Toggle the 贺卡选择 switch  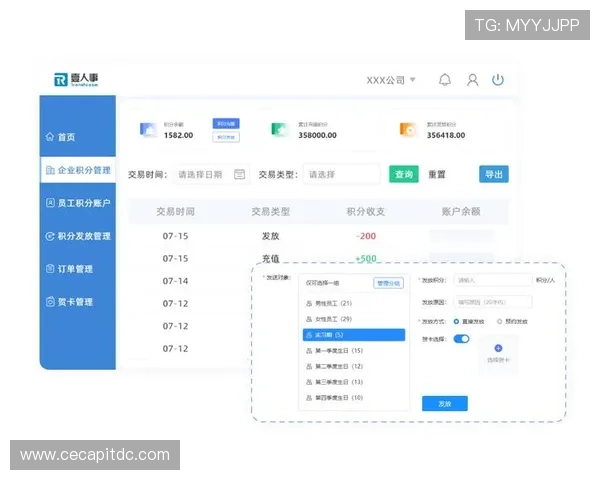coord(461,339)
